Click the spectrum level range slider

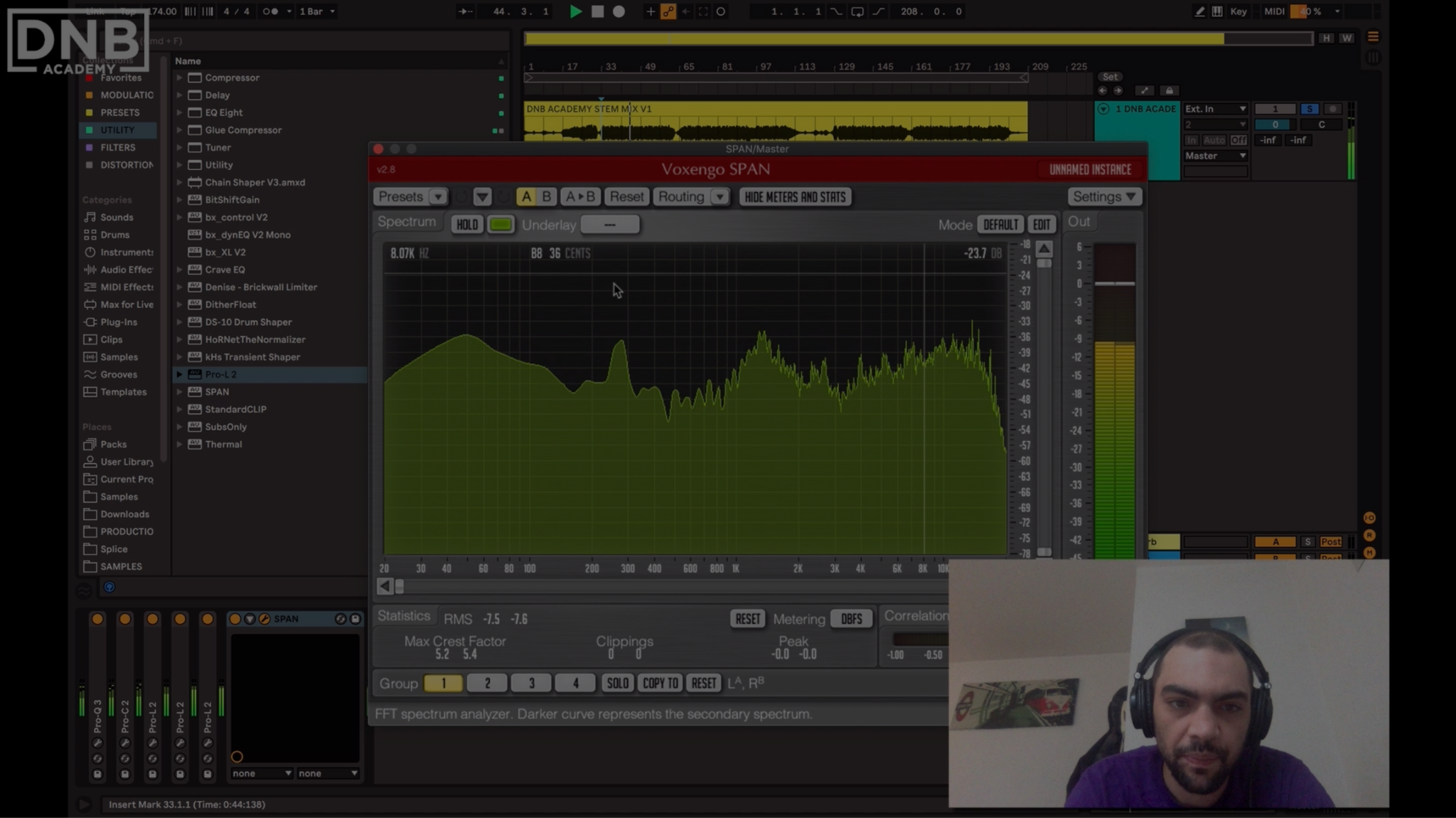1044,263
